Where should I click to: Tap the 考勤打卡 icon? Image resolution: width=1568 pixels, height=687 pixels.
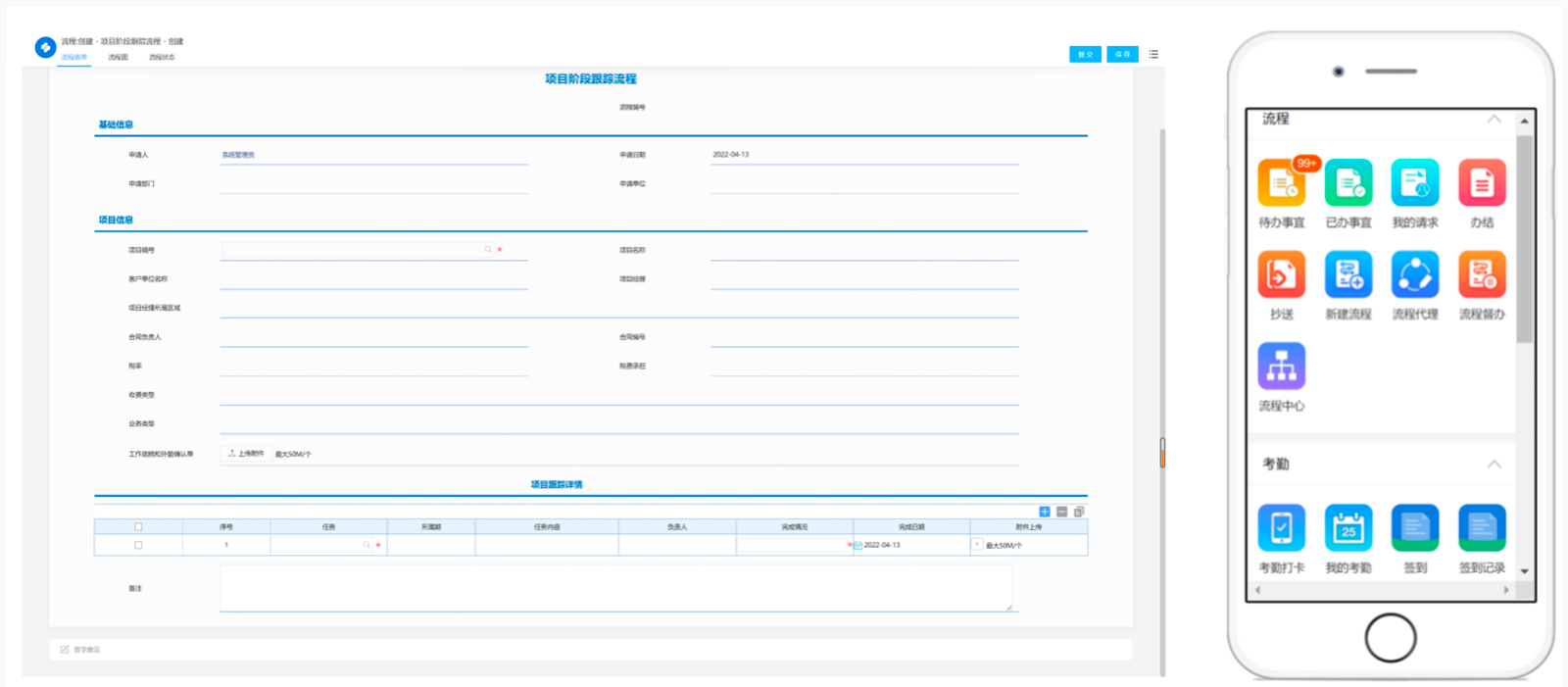point(1282,528)
